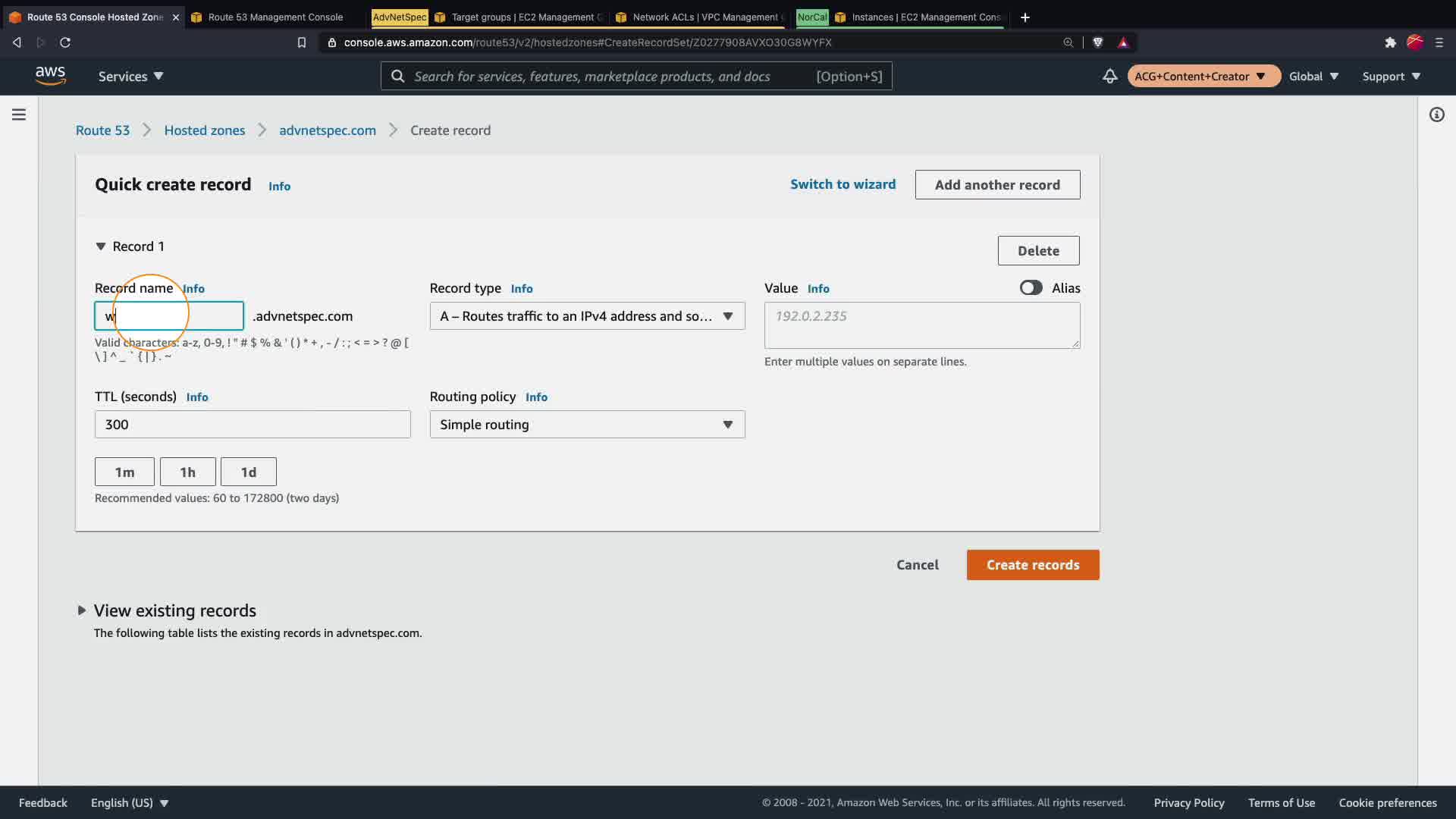Open the Routing policy dropdown

tap(587, 425)
